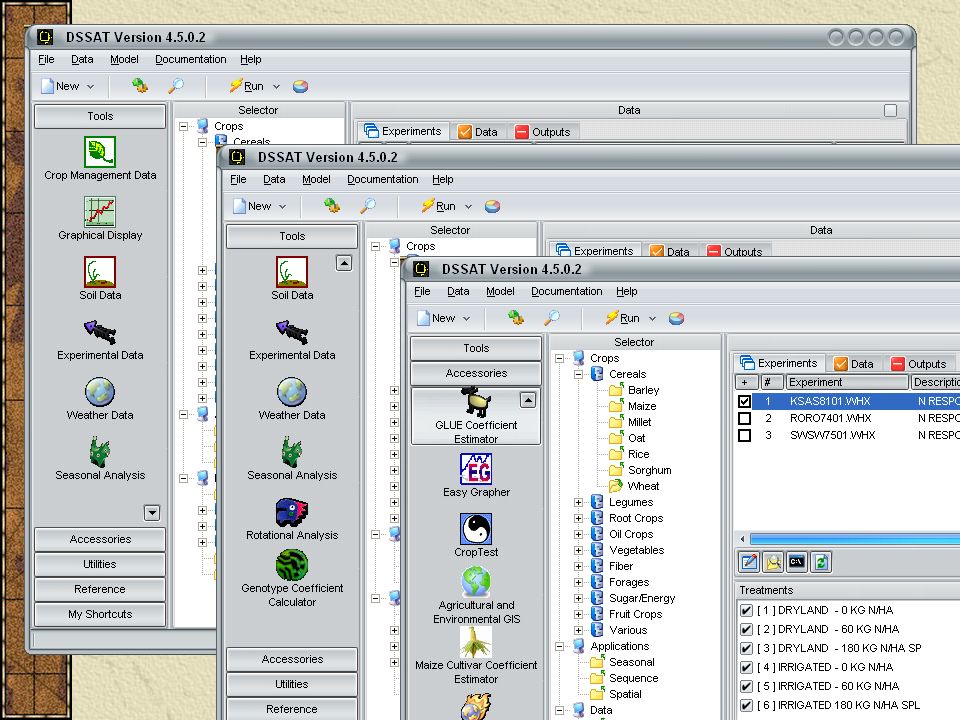Open Run dropdown arrow in front window
Image resolution: width=960 pixels, height=720 pixels.
[x=652, y=318]
